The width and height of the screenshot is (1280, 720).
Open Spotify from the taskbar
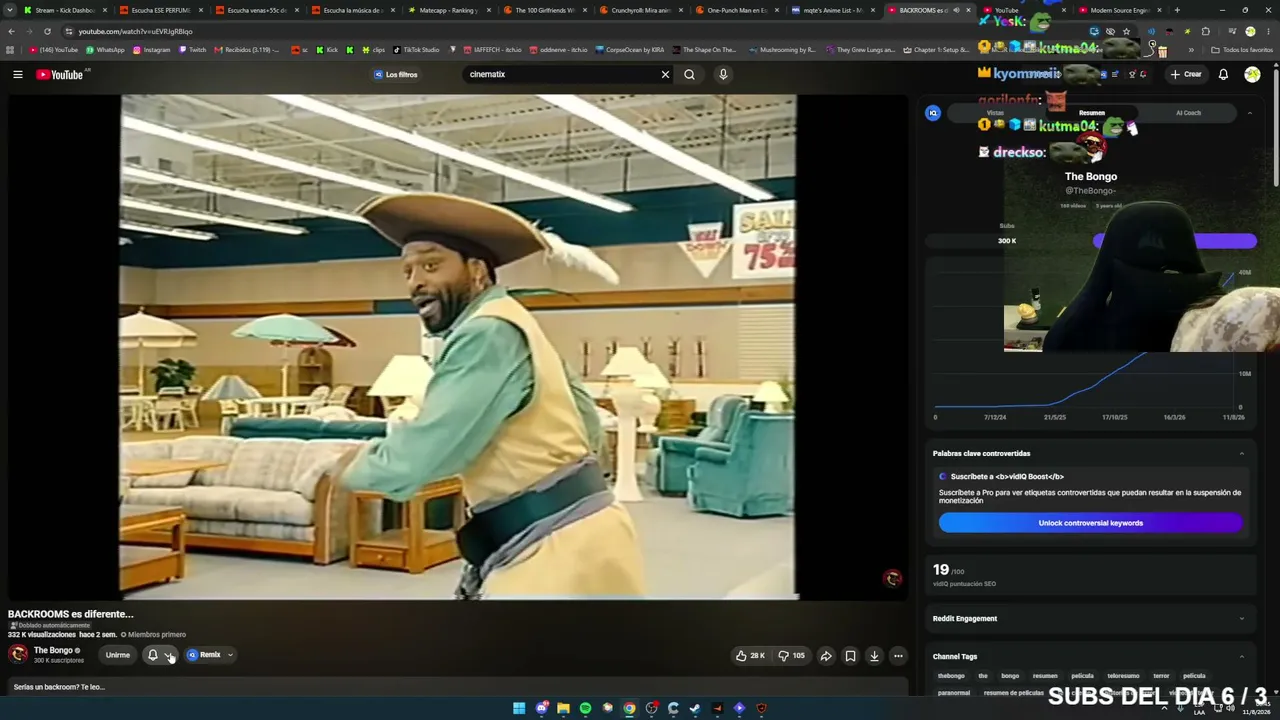point(585,708)
